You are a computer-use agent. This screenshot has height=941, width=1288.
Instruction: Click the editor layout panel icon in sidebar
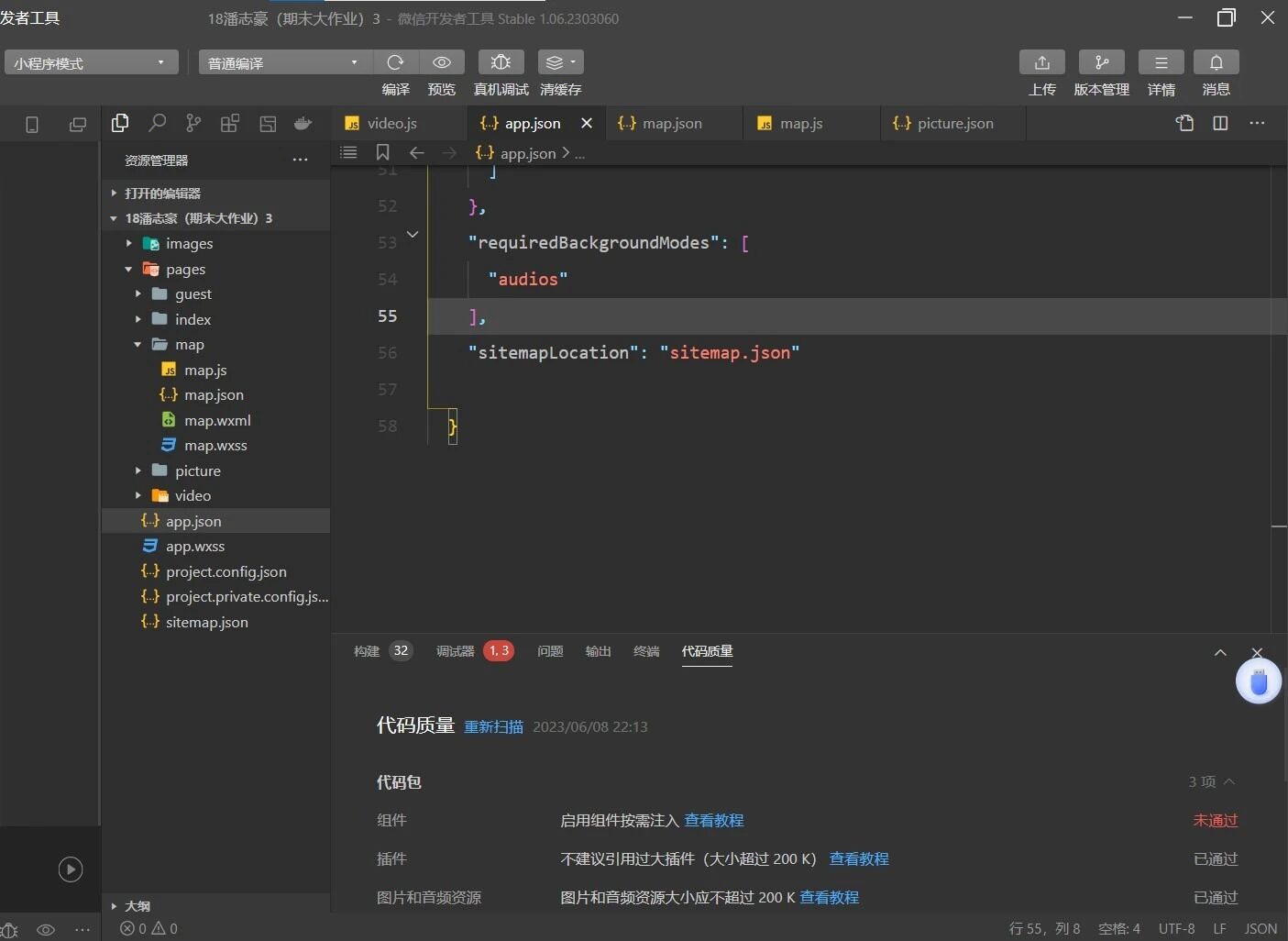(268, 123)
